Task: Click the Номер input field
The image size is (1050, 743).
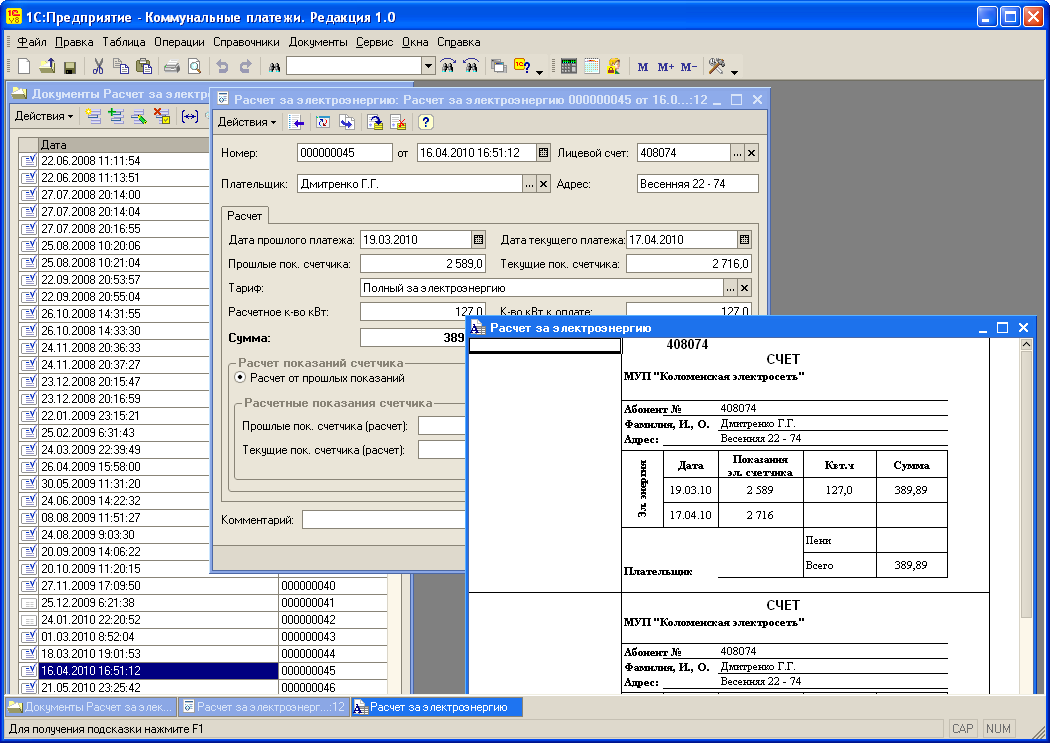Action: coord(345,153)
